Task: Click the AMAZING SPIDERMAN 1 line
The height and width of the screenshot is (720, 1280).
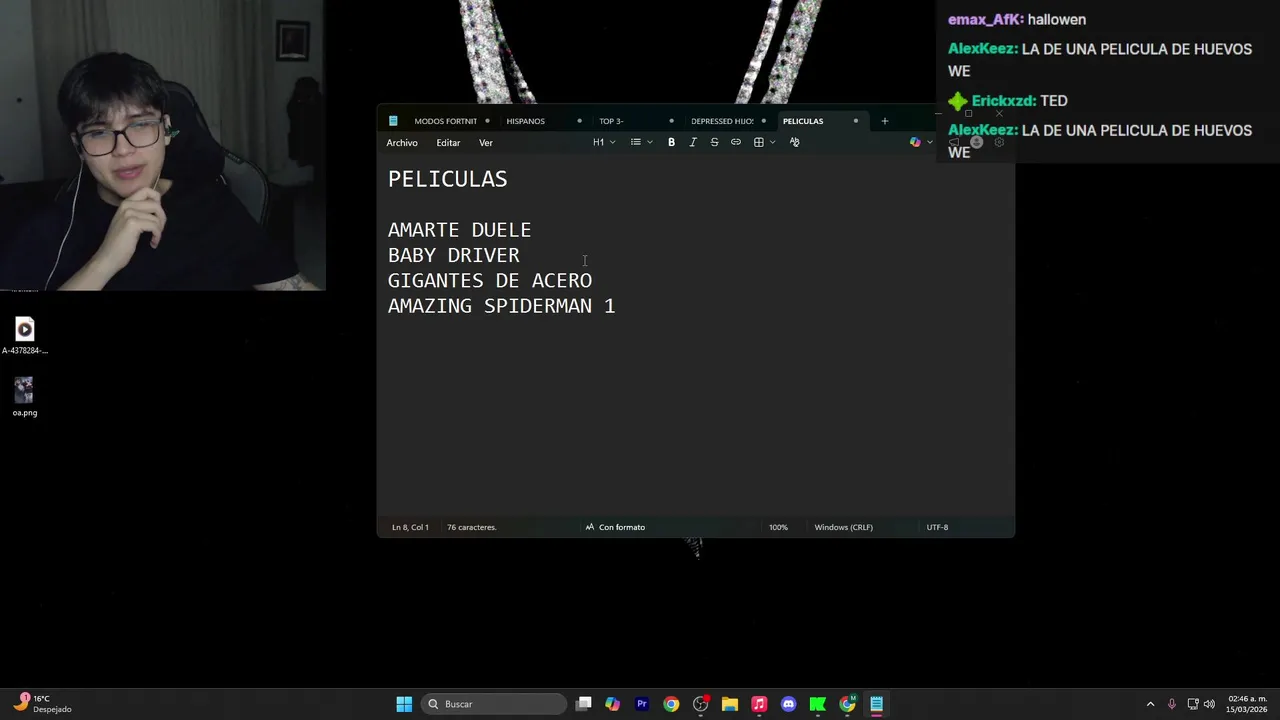Action: (501, 306)
